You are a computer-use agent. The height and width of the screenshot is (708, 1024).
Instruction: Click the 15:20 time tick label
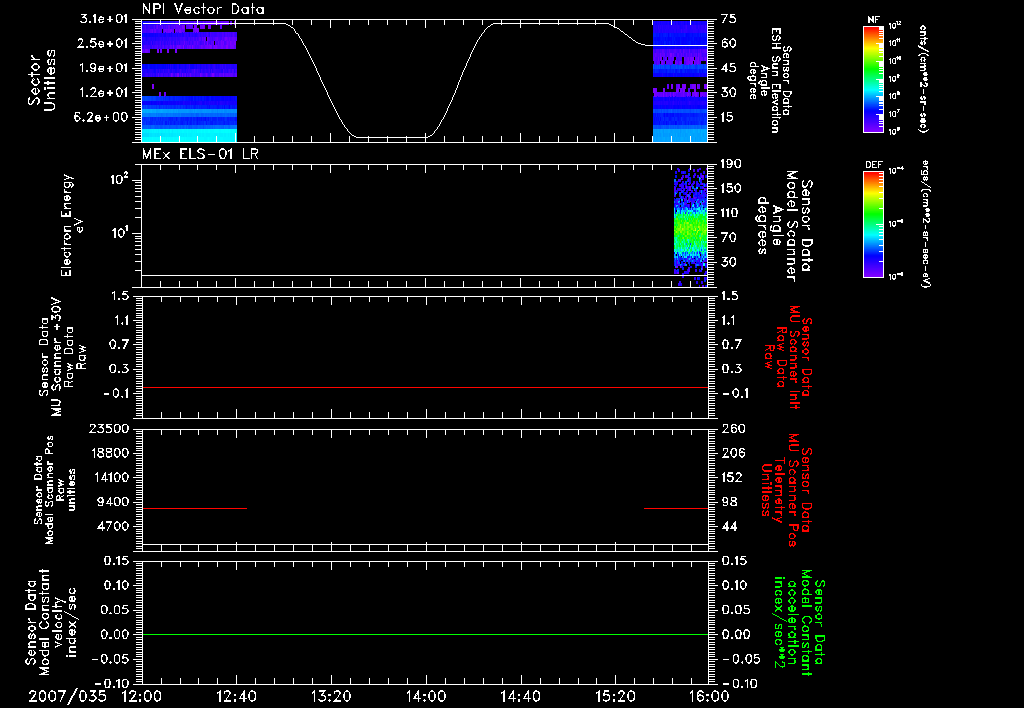coord(615,696)
